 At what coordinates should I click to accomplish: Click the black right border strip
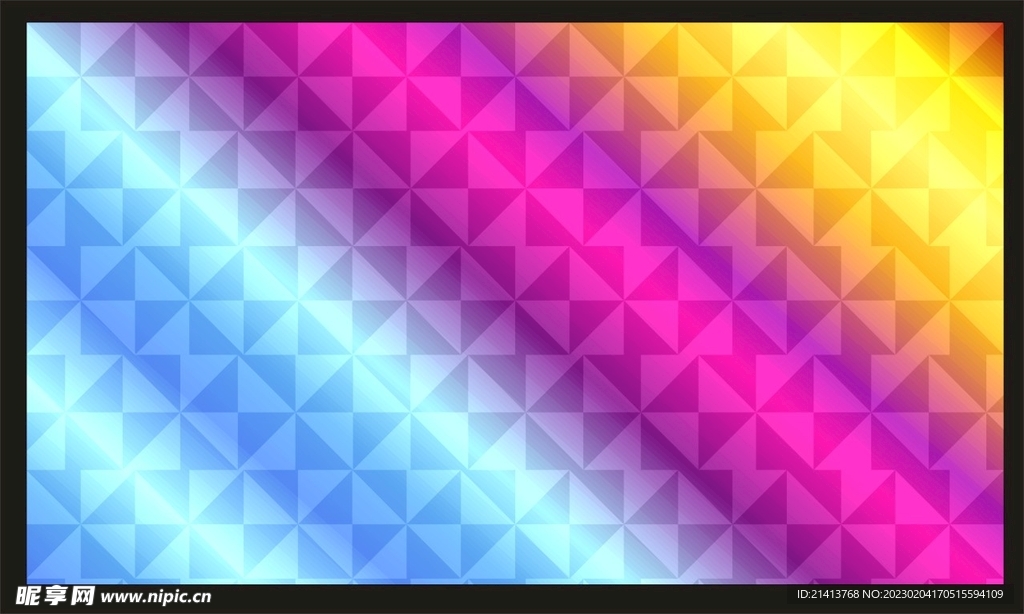(1012, 300)
